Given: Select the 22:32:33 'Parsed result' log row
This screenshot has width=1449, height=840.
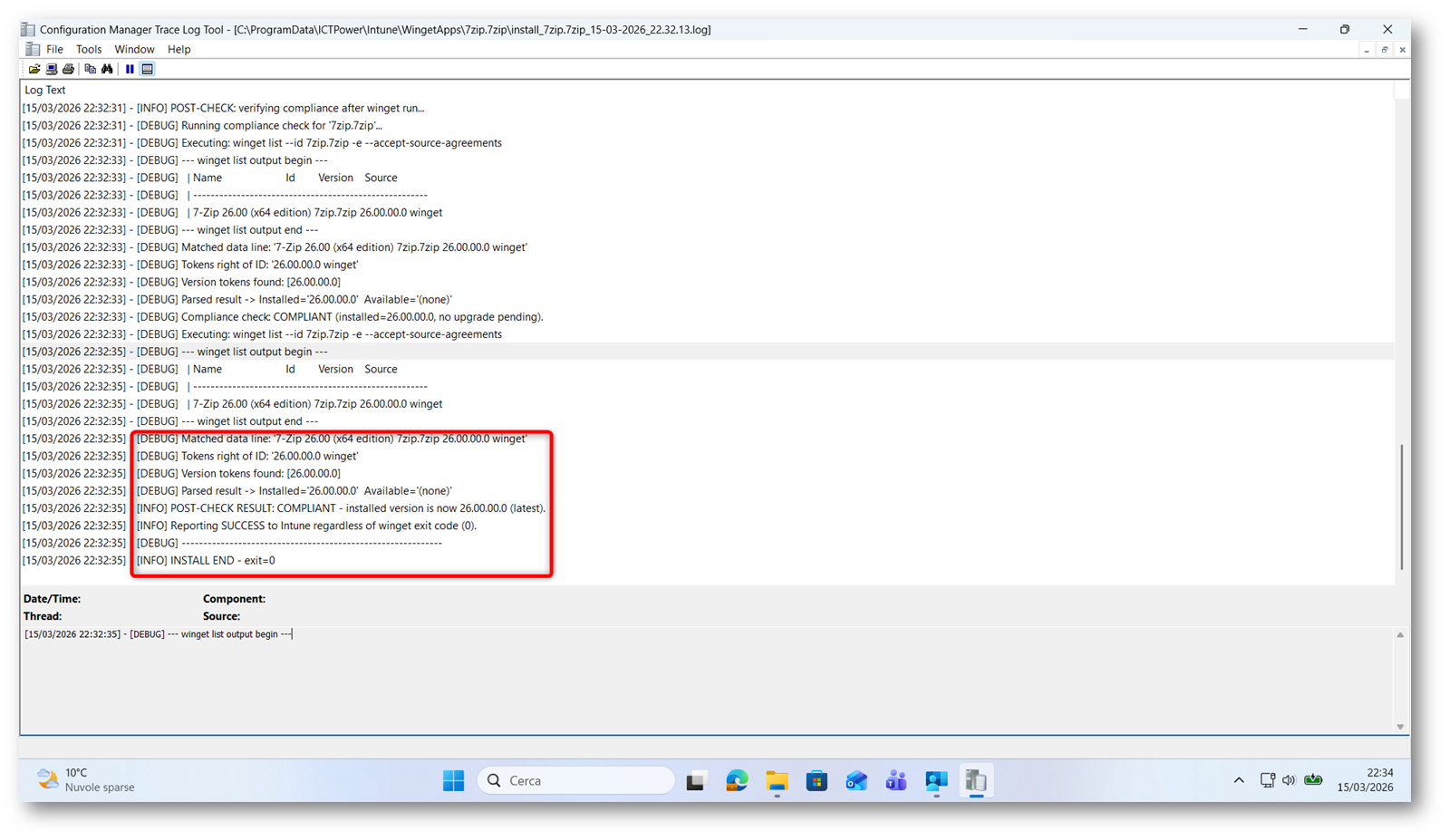Looking at the screenshot, I should tap(708, 299).
